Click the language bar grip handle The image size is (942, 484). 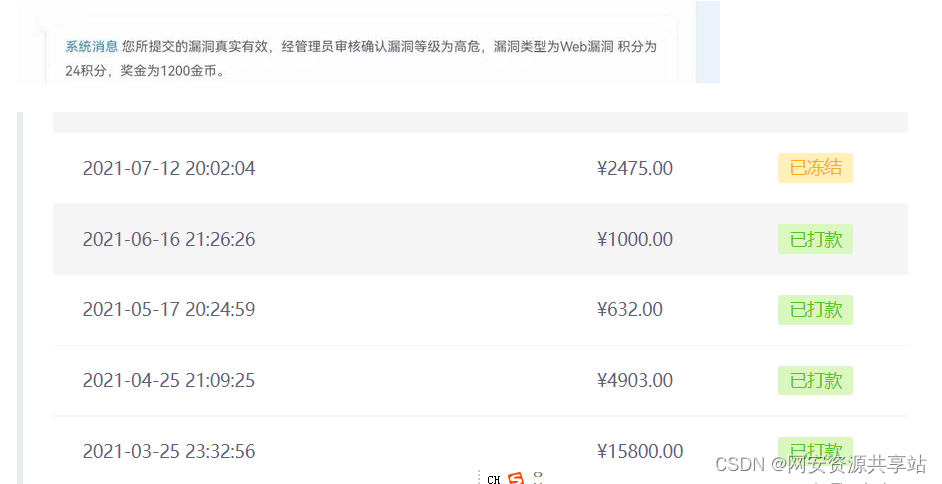[x=479, y=477]
